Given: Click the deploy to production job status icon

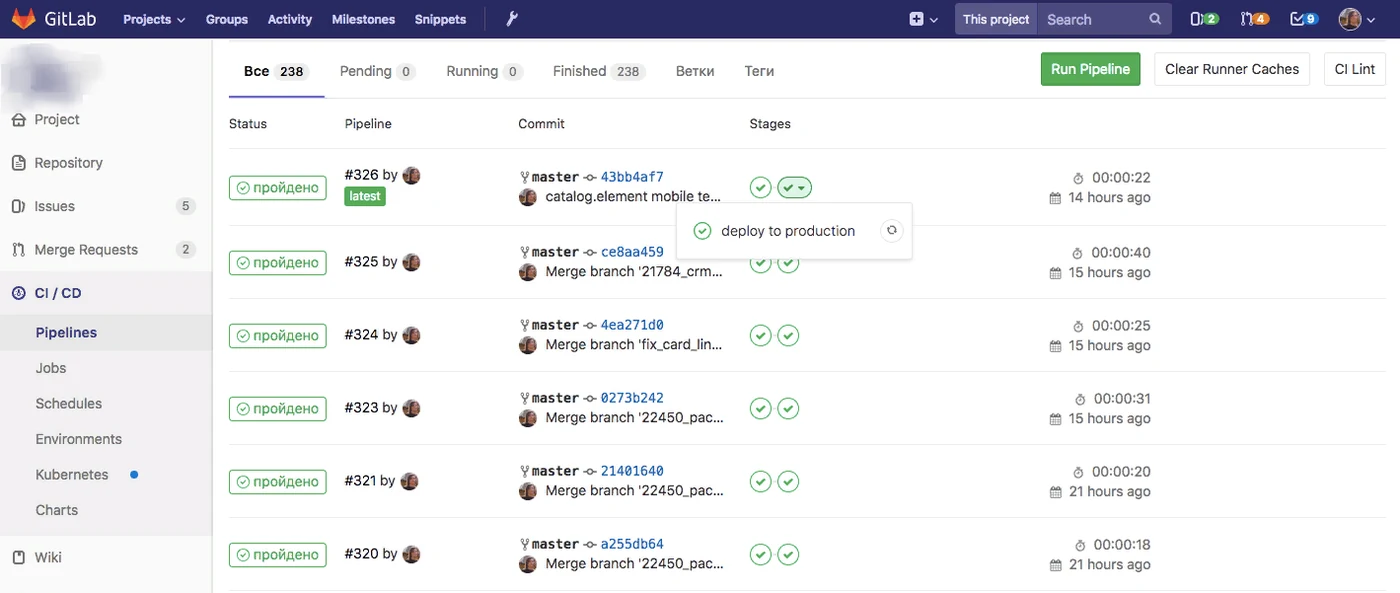Looking at the screenshot, I should pyautogui.click(x=702, y=231).
